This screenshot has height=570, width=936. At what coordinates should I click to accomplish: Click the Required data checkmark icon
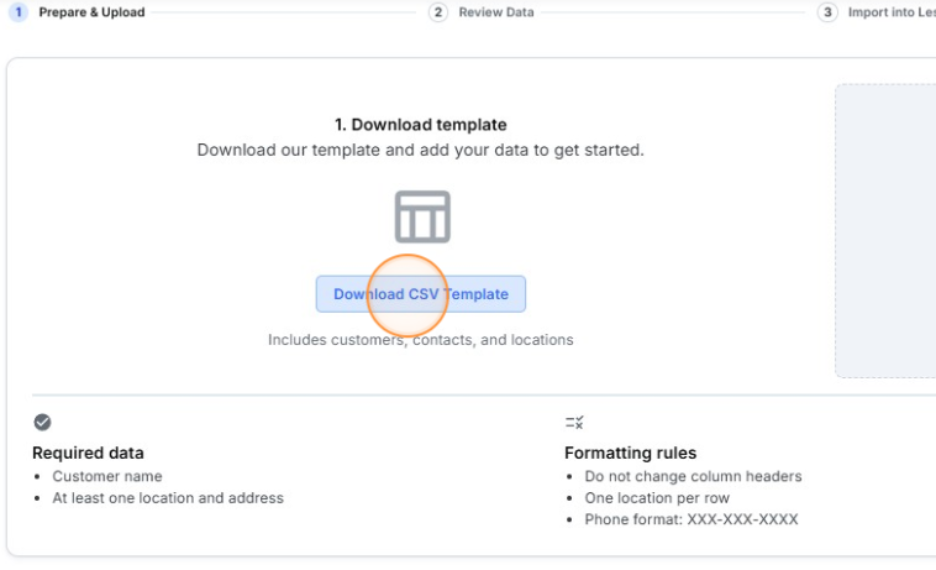tap(42, 422)
